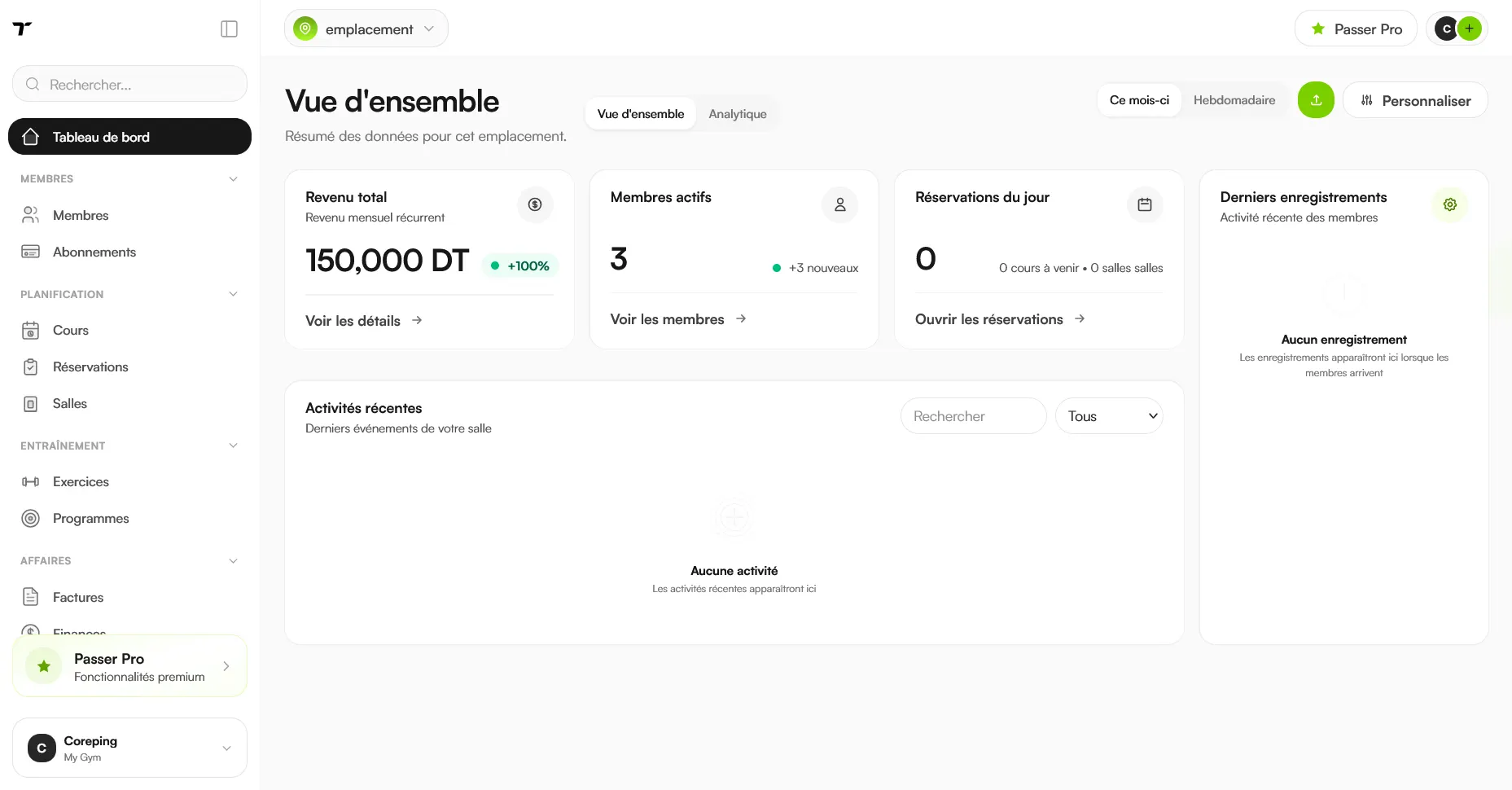
Task: Open Salles in the sidebar
Action: click(130, 403)
